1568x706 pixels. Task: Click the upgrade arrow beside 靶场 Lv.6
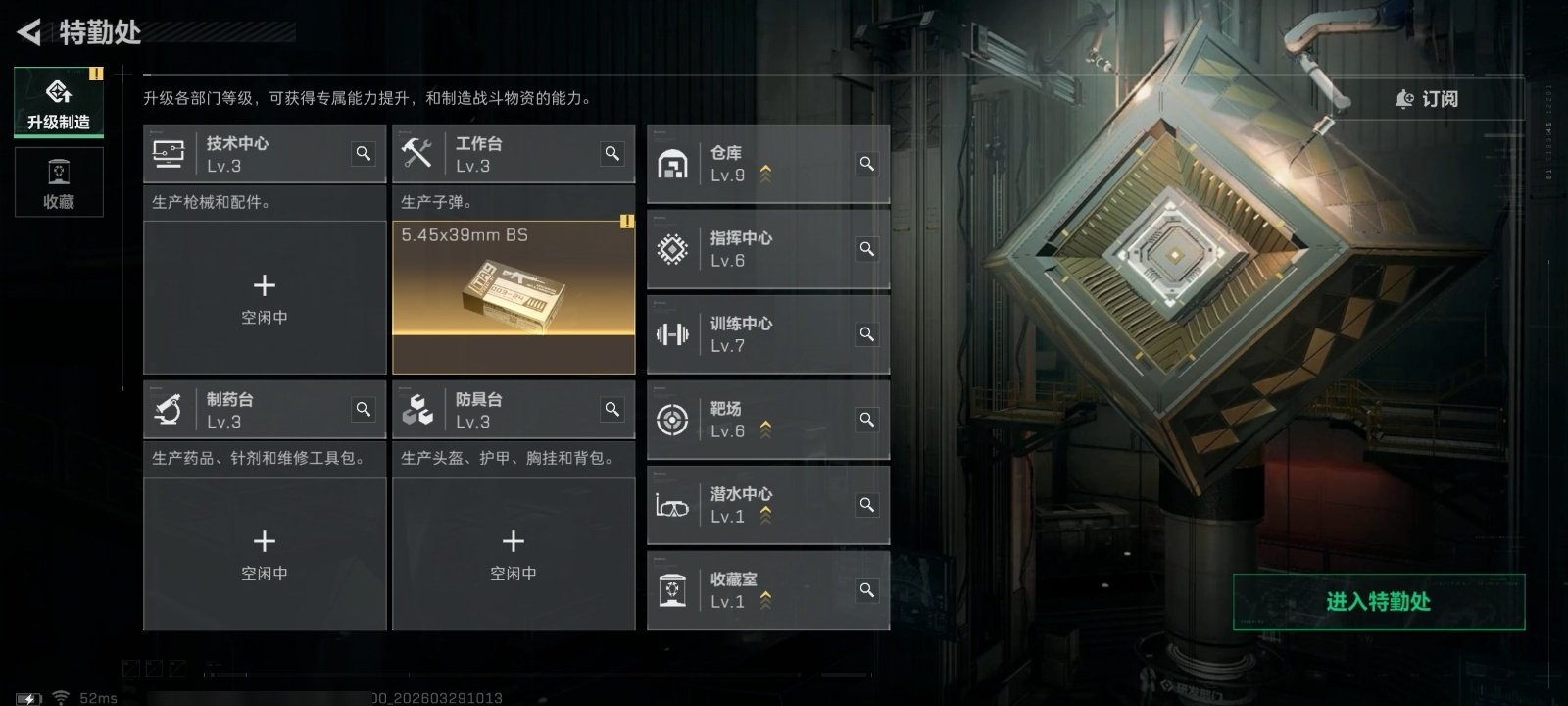click(x=765, y=430)
